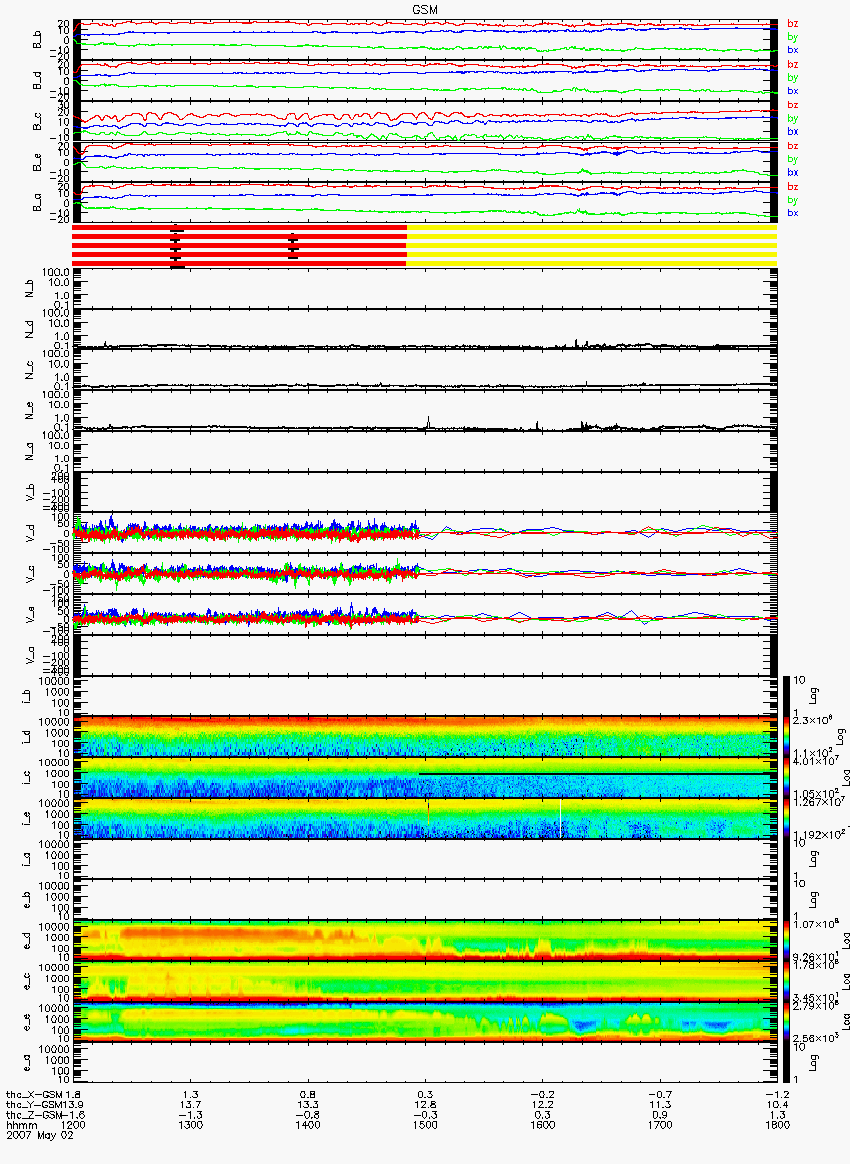The height and width of the screenshot is (1164, 850).
Task: Click the 4.01×10⁷ color scale value
Action: [x=818, y=760]
